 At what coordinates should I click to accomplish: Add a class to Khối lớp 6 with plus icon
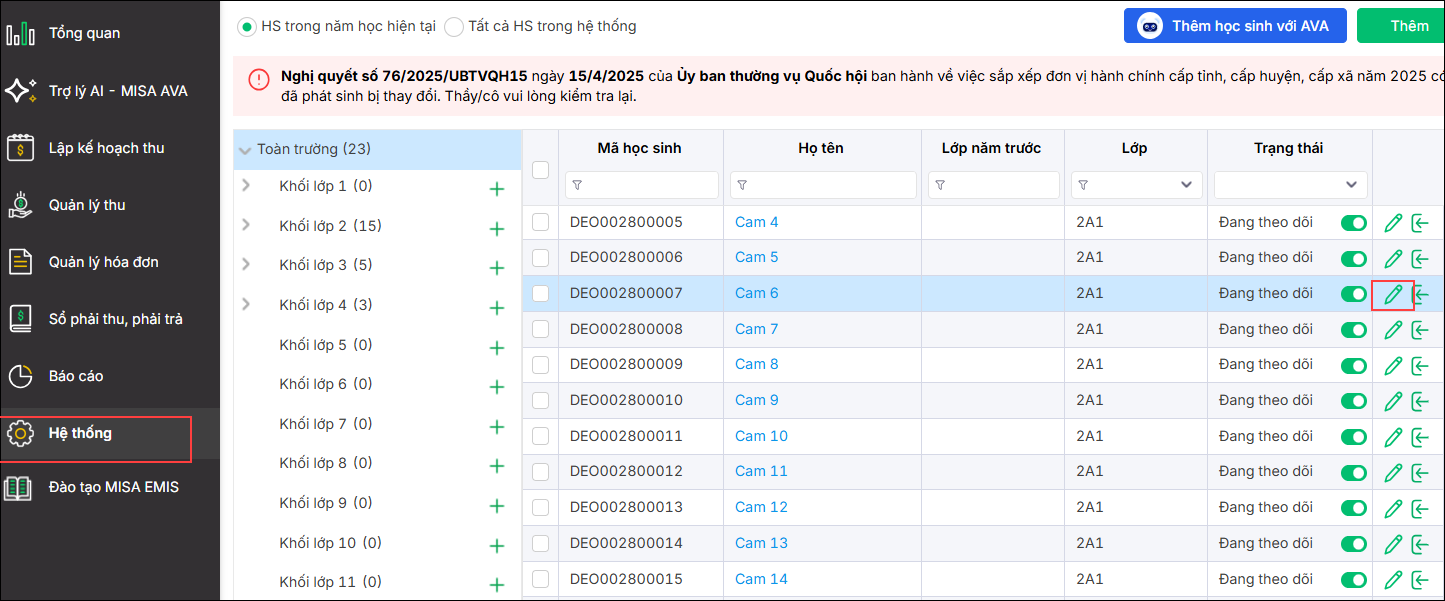(496, 387)
